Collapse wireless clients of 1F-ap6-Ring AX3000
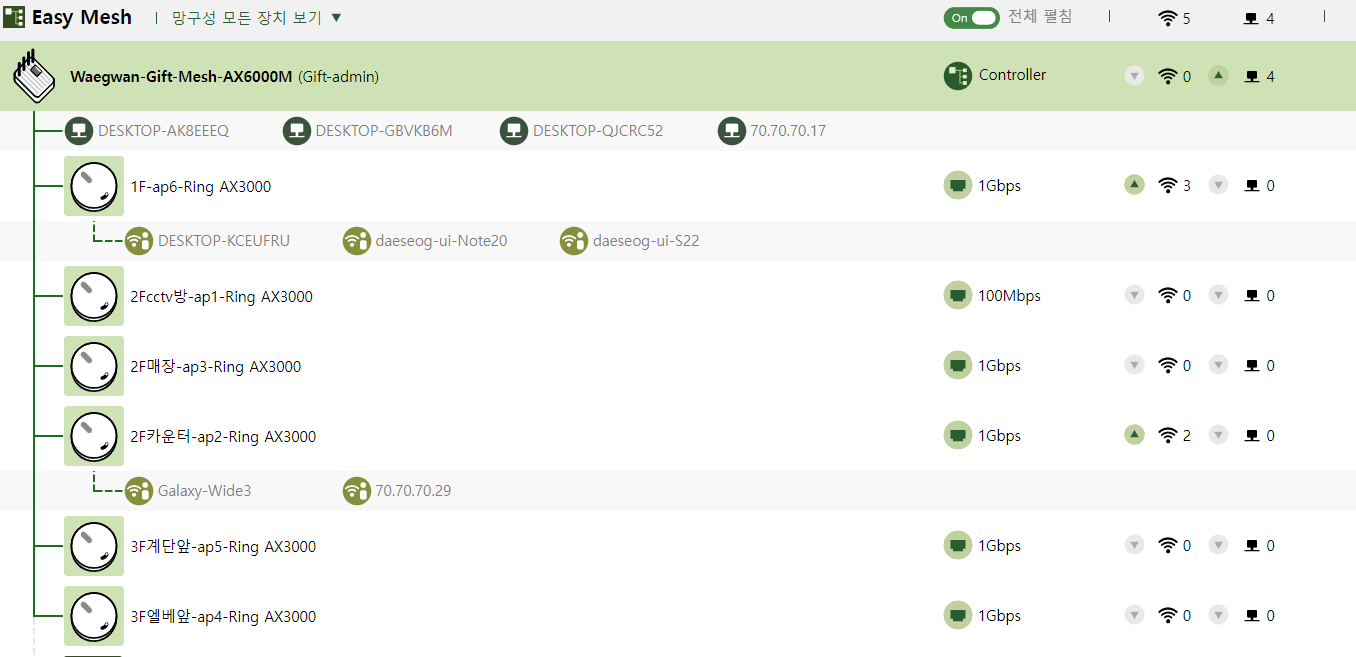 [1134, 185]
